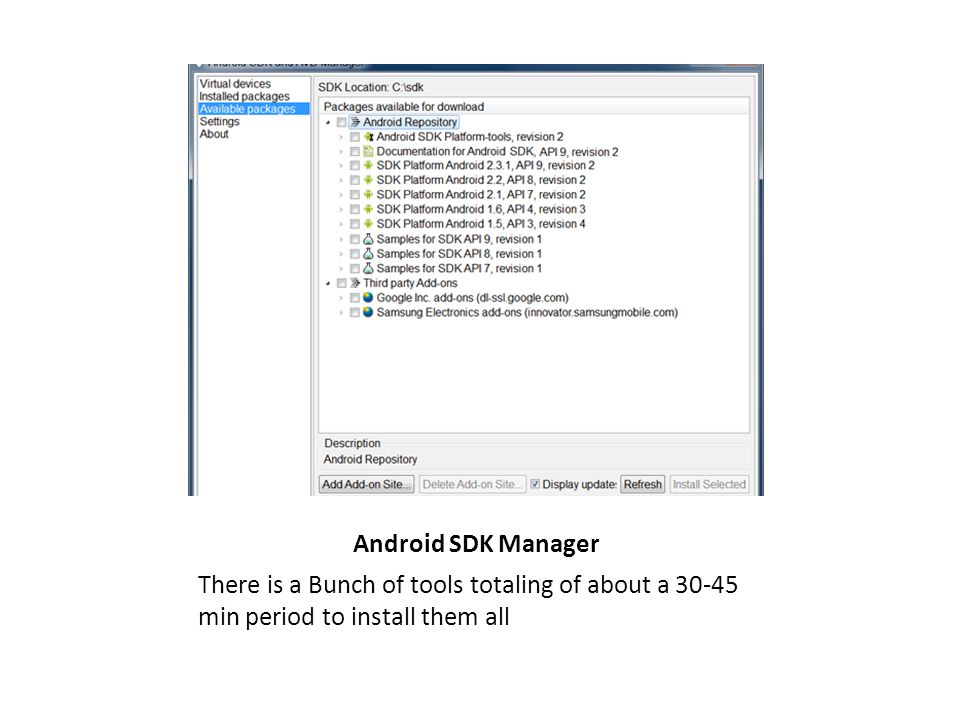This screenshot has width=960, height=720.
Task: Click the Third party Add-ons group icon
Action: (x=355, y=283)
